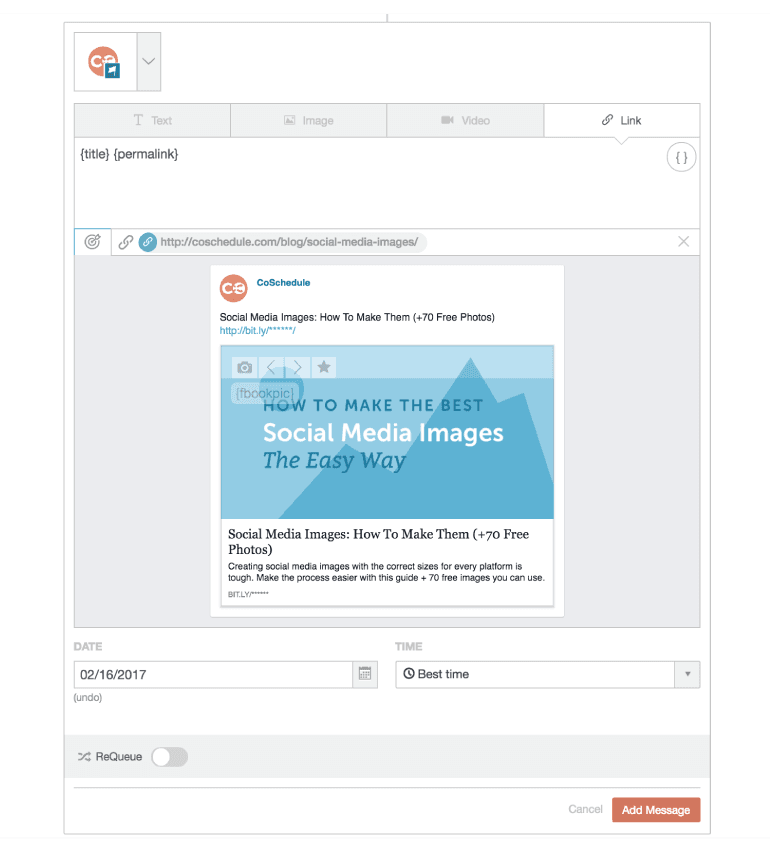Click the CoSchedule logo in post preview
This screenshot has width=770, height=857.
233,288
